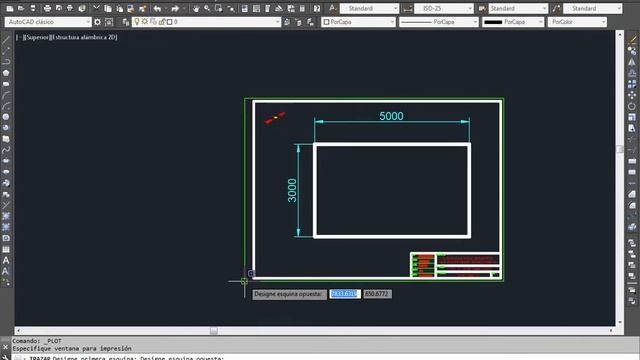The width and height of the screenshot is (640, 360).
Task: Close the command line with X
Action: (5, 347)
